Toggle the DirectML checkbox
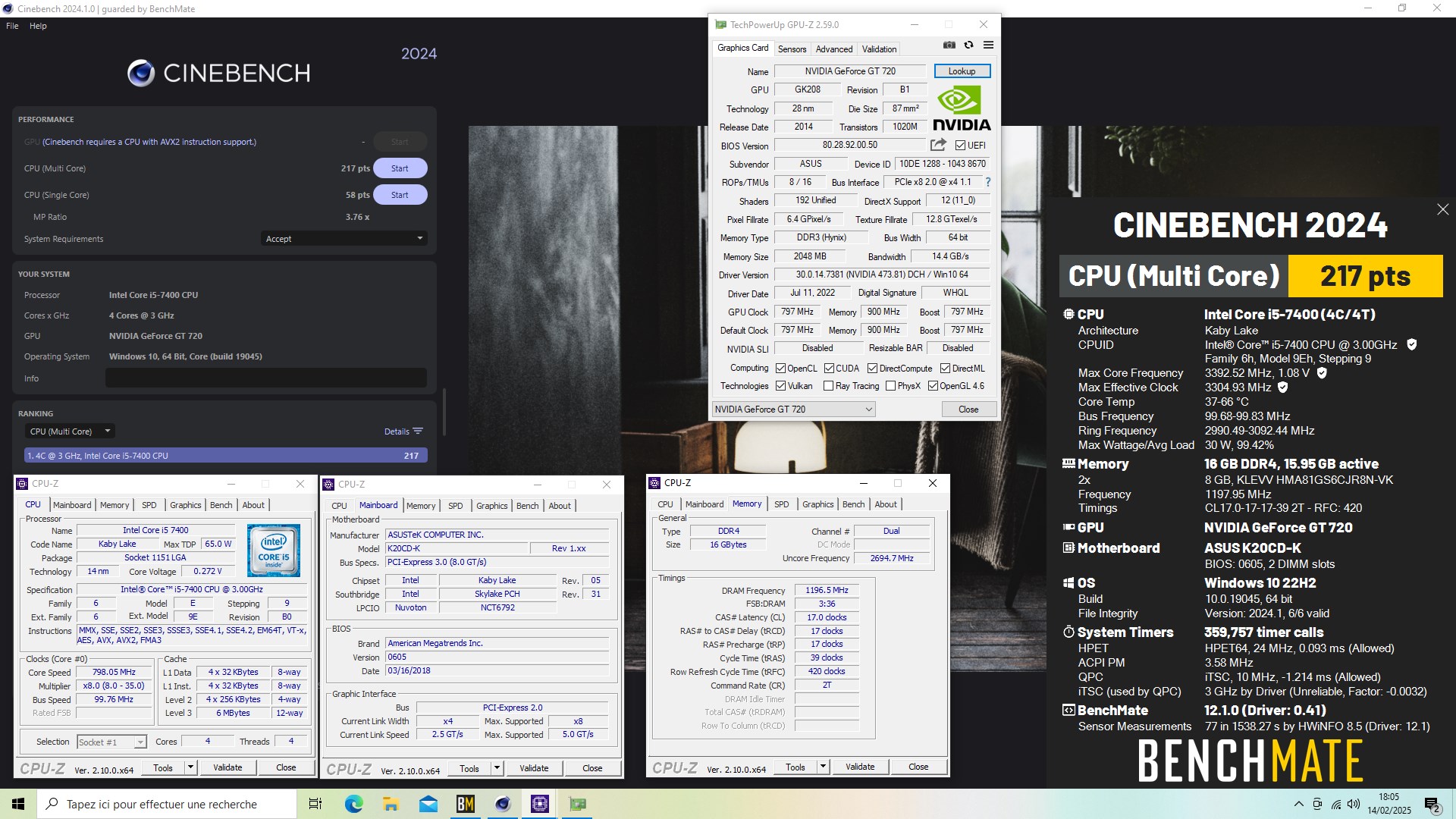This screenshot has height=819, width=1456. pyautogui.click(x=945, y=369)
